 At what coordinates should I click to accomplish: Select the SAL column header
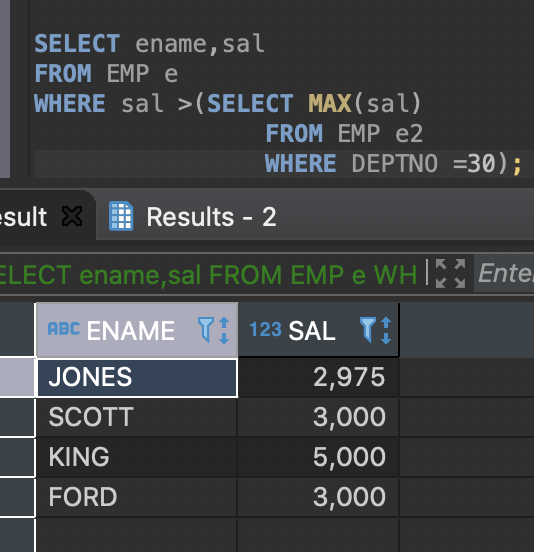319,330
